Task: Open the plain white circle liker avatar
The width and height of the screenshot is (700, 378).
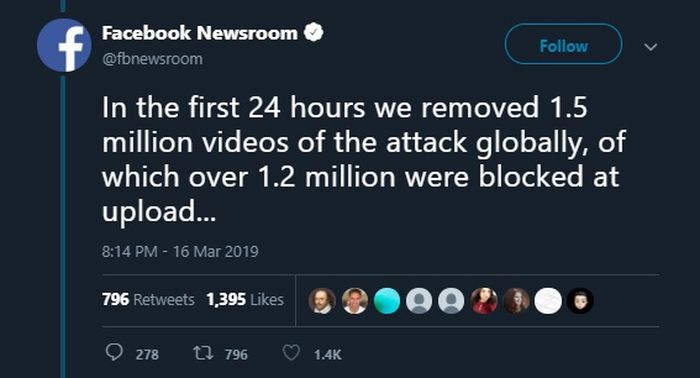Action: tap(548, 301)
